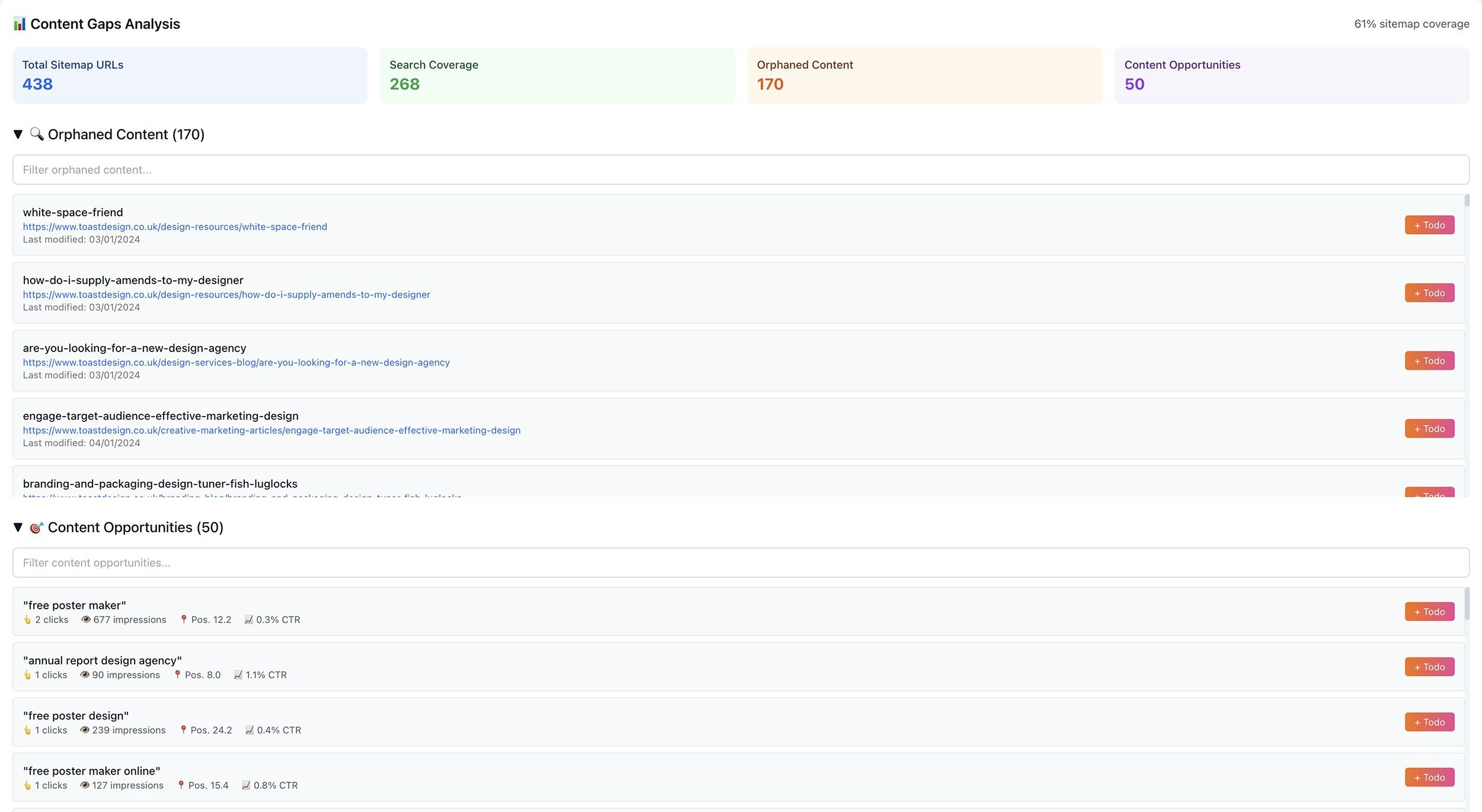Click the Content Opportunities list scrollbar
Viewport: 1482px width, 812px height.
(x=1467, y=605)
